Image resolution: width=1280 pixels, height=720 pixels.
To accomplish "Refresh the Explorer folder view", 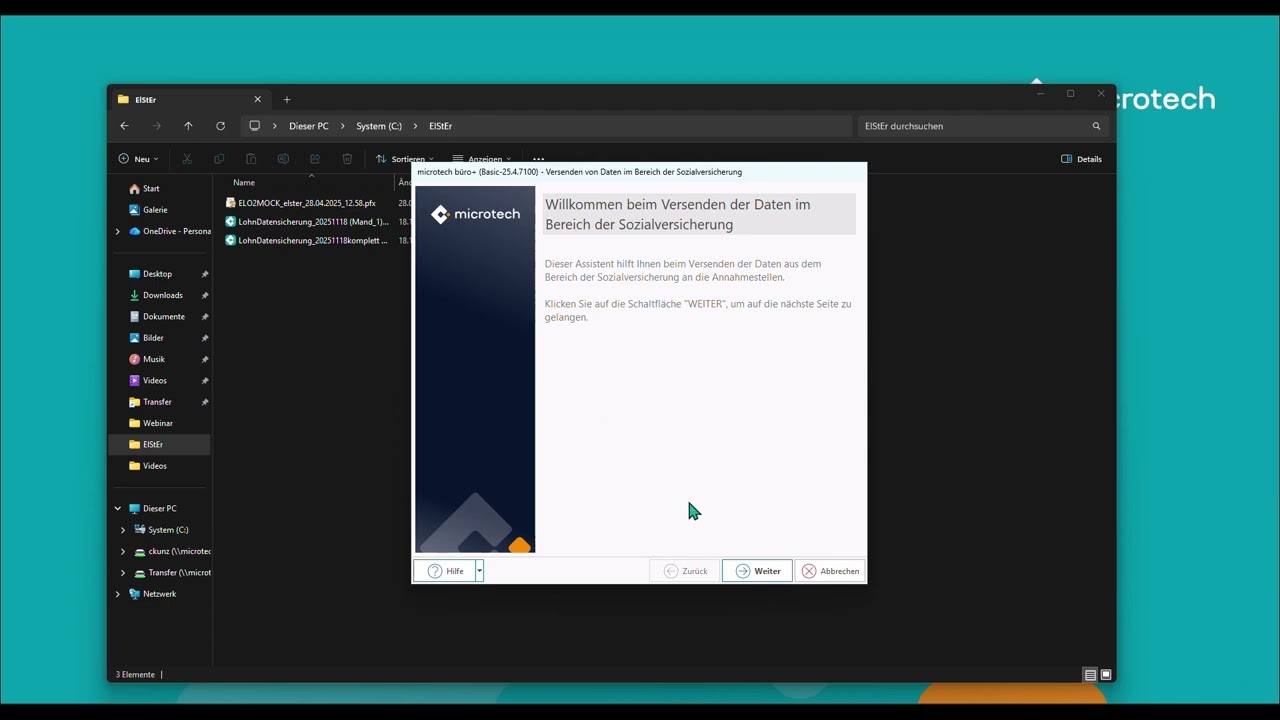I will tap(220, 126).
